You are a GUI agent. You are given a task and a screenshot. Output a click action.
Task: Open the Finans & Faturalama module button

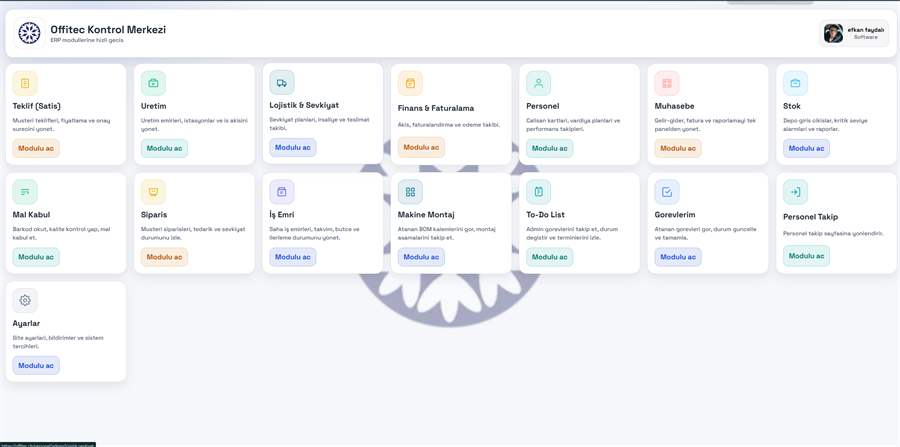tap(421, 147)
